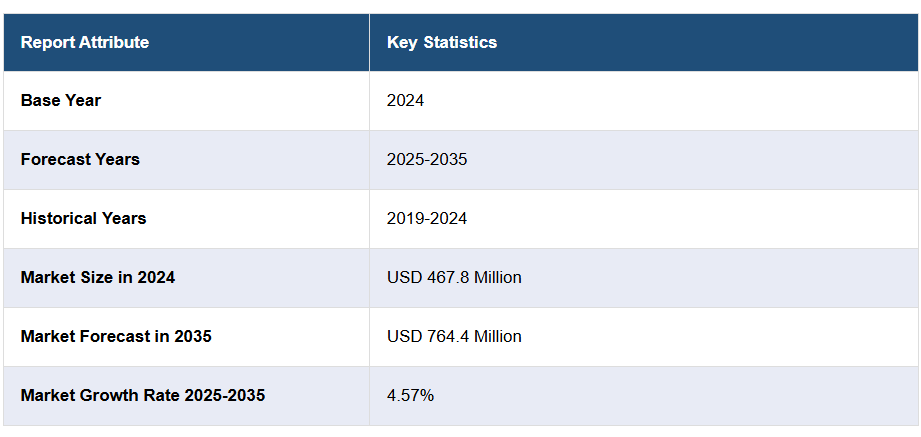Select the Base Year row label
Screen dimensions: 921x437
pyautogui.click(x=61, y=100)
